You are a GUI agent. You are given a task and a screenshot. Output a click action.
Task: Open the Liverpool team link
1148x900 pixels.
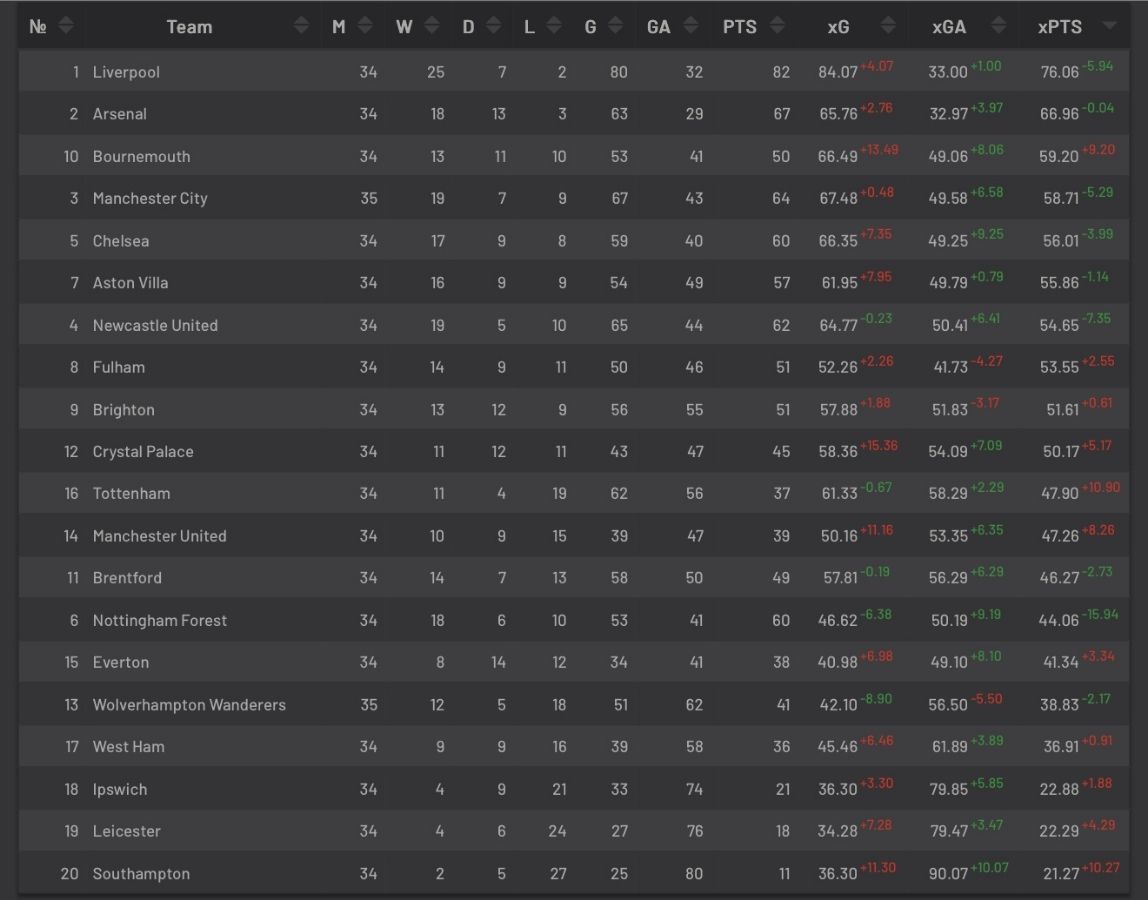(126, 72)
